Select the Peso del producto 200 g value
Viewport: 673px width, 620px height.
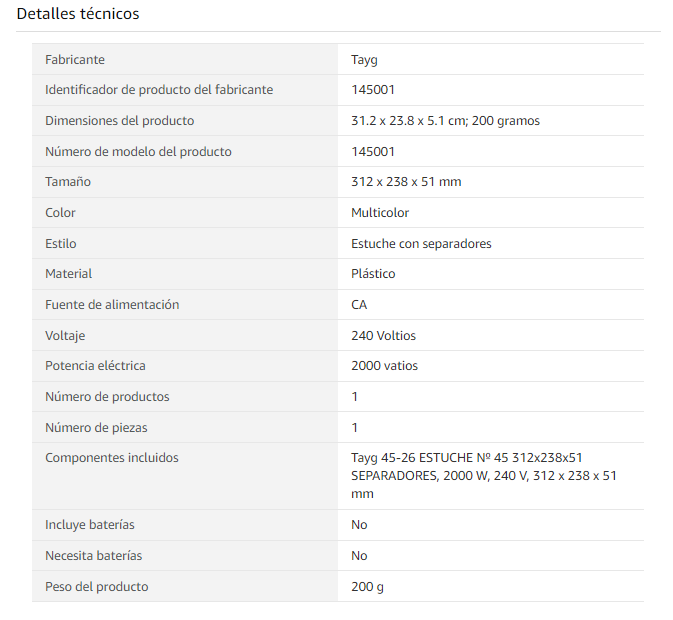tap(367, 587)
